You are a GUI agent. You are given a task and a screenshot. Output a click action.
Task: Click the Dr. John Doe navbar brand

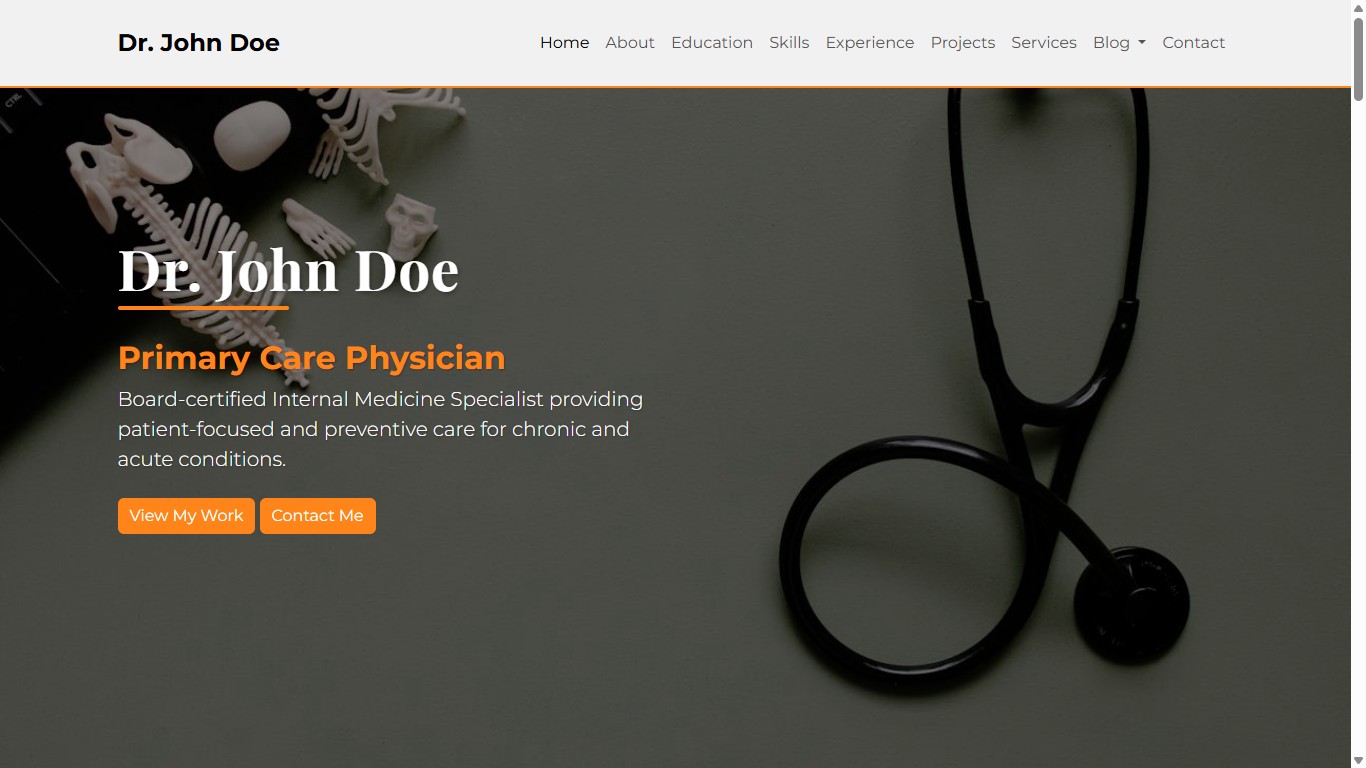point(199,43)
